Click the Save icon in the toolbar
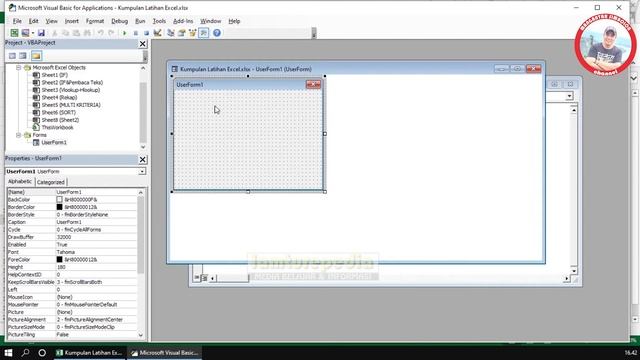This screenshot has width=640, height=360. [x=41, y=33]
